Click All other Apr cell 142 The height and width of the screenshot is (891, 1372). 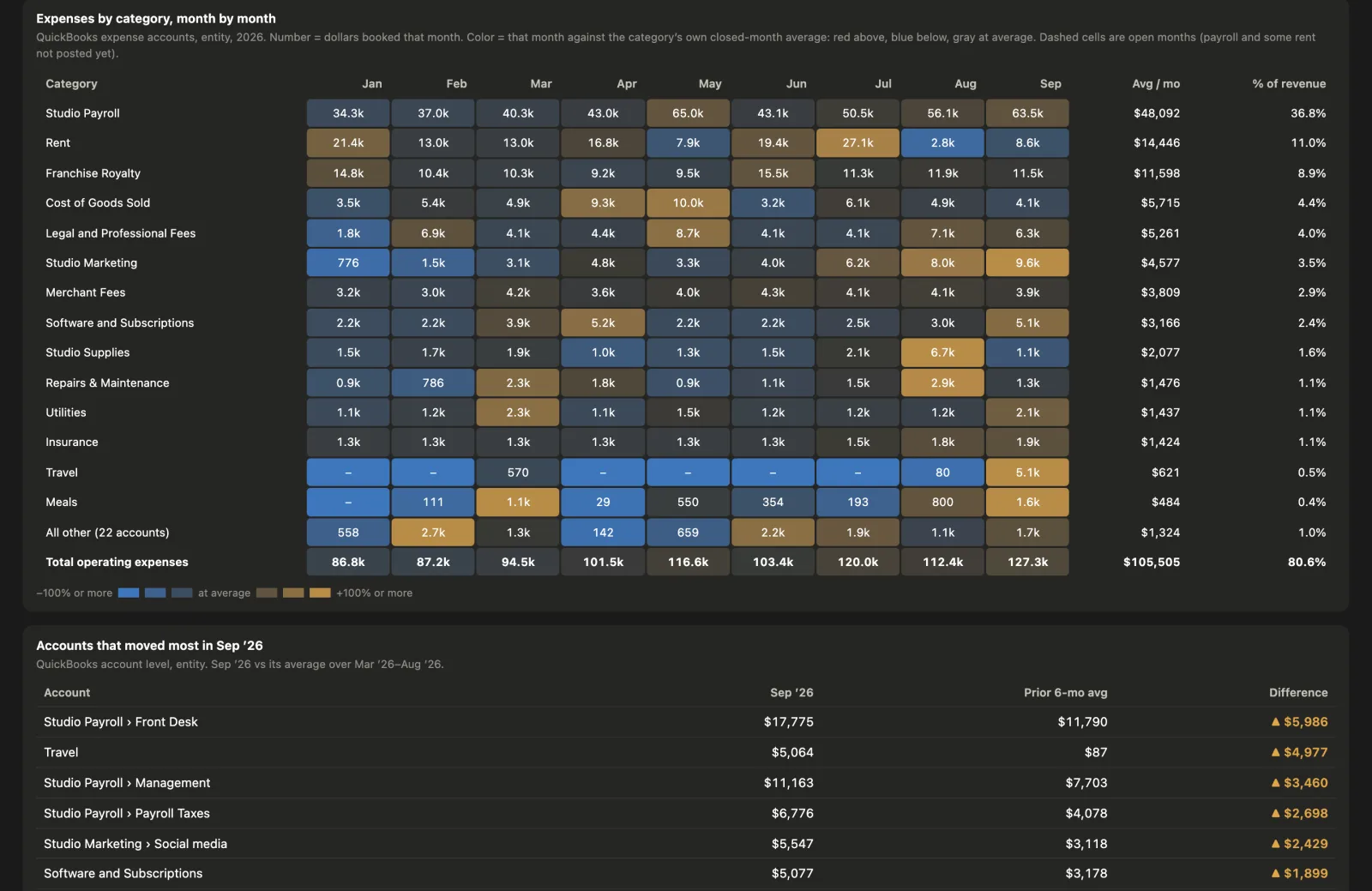pyautogui.click(x=603, y=533)
